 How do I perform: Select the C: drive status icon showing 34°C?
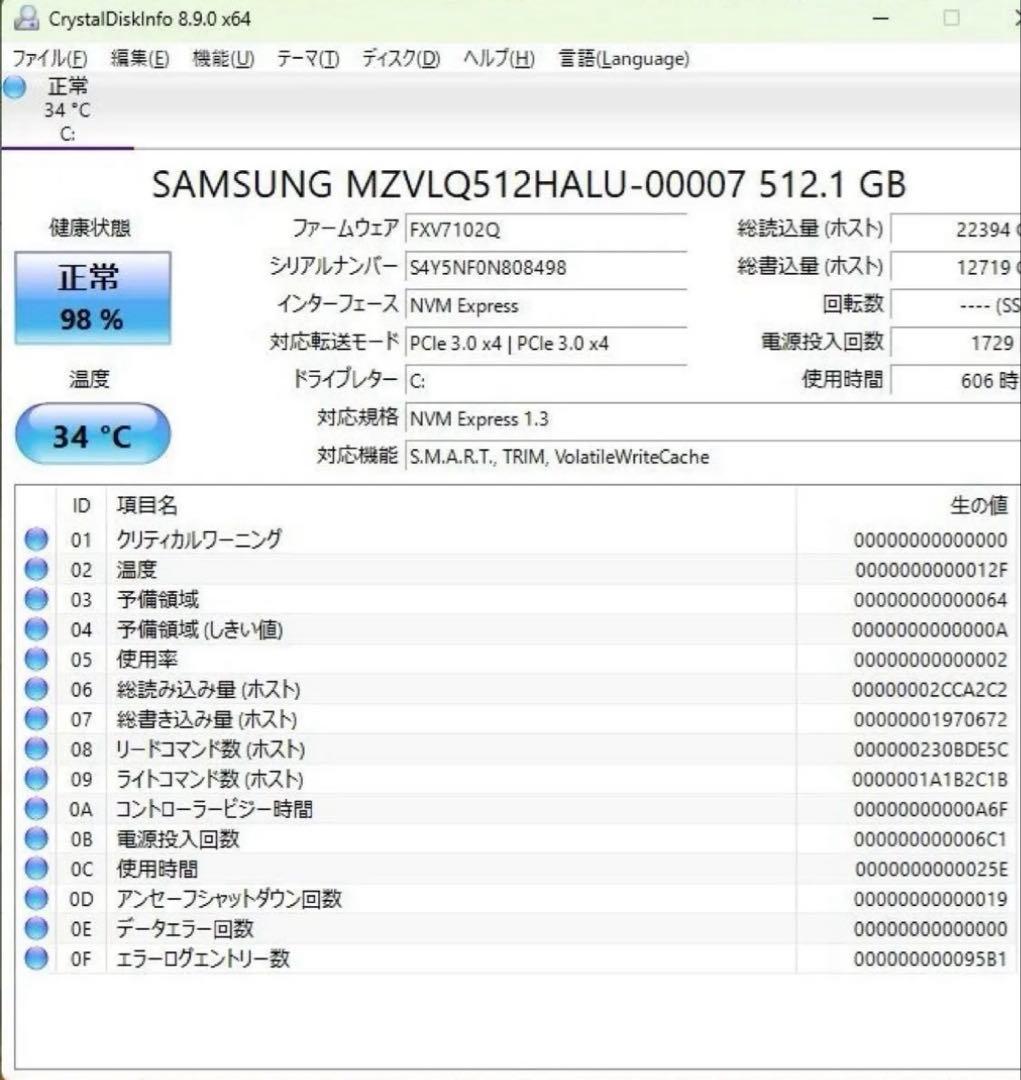(x=66, y=108)
